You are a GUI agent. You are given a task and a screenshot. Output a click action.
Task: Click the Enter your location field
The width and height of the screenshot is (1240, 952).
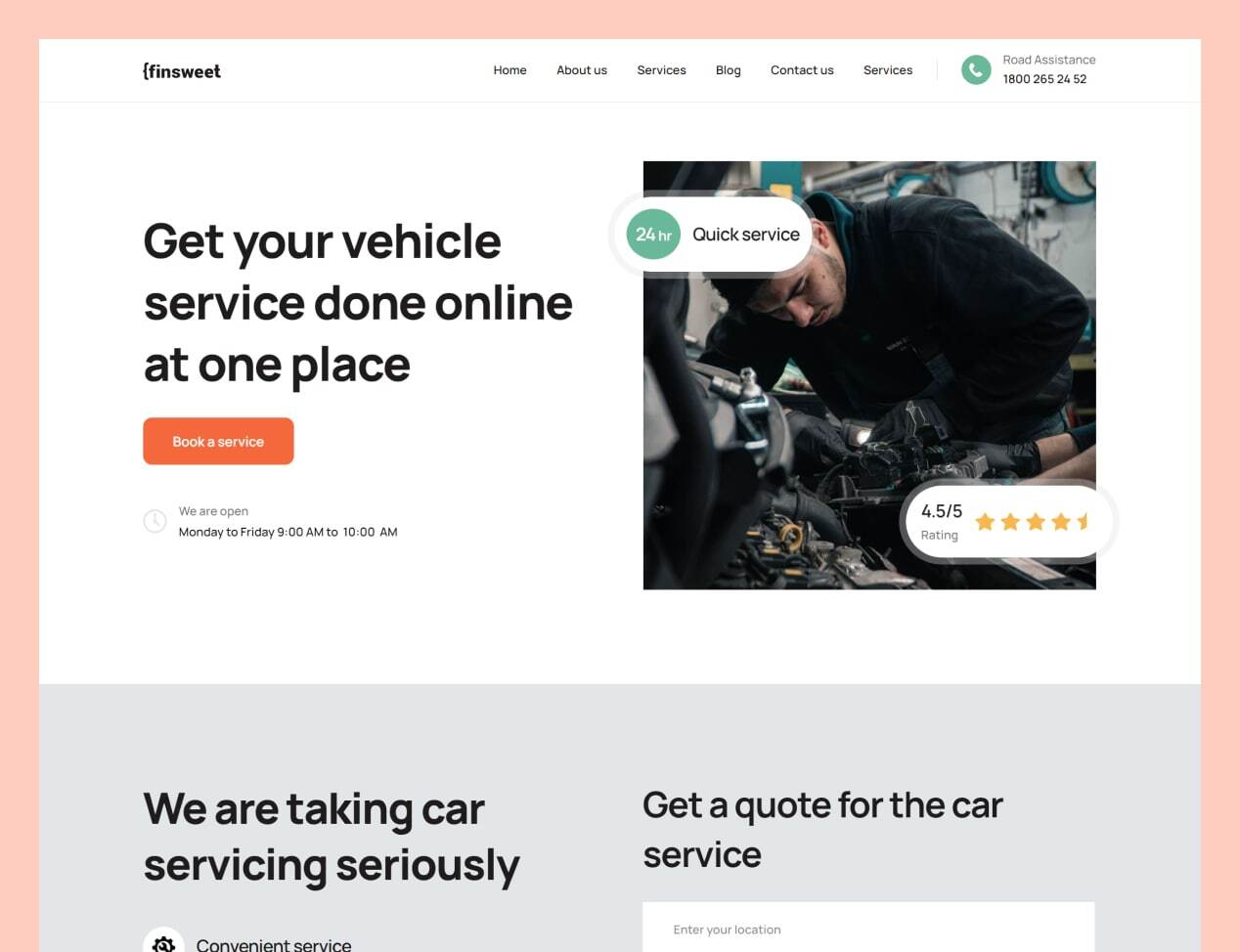click(868, 929)
